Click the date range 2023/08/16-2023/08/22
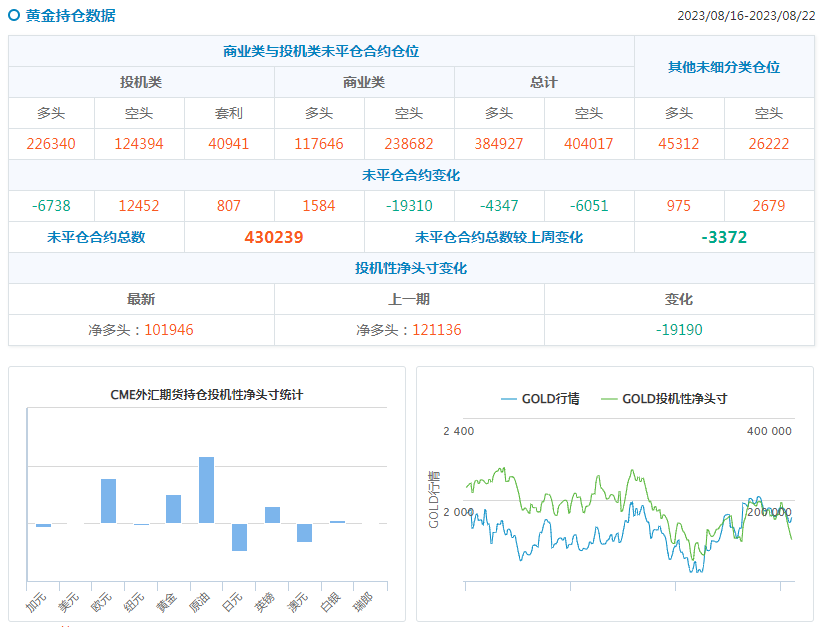Image resolution: width=822 pixels, height=627 pixels. point(746,15)
